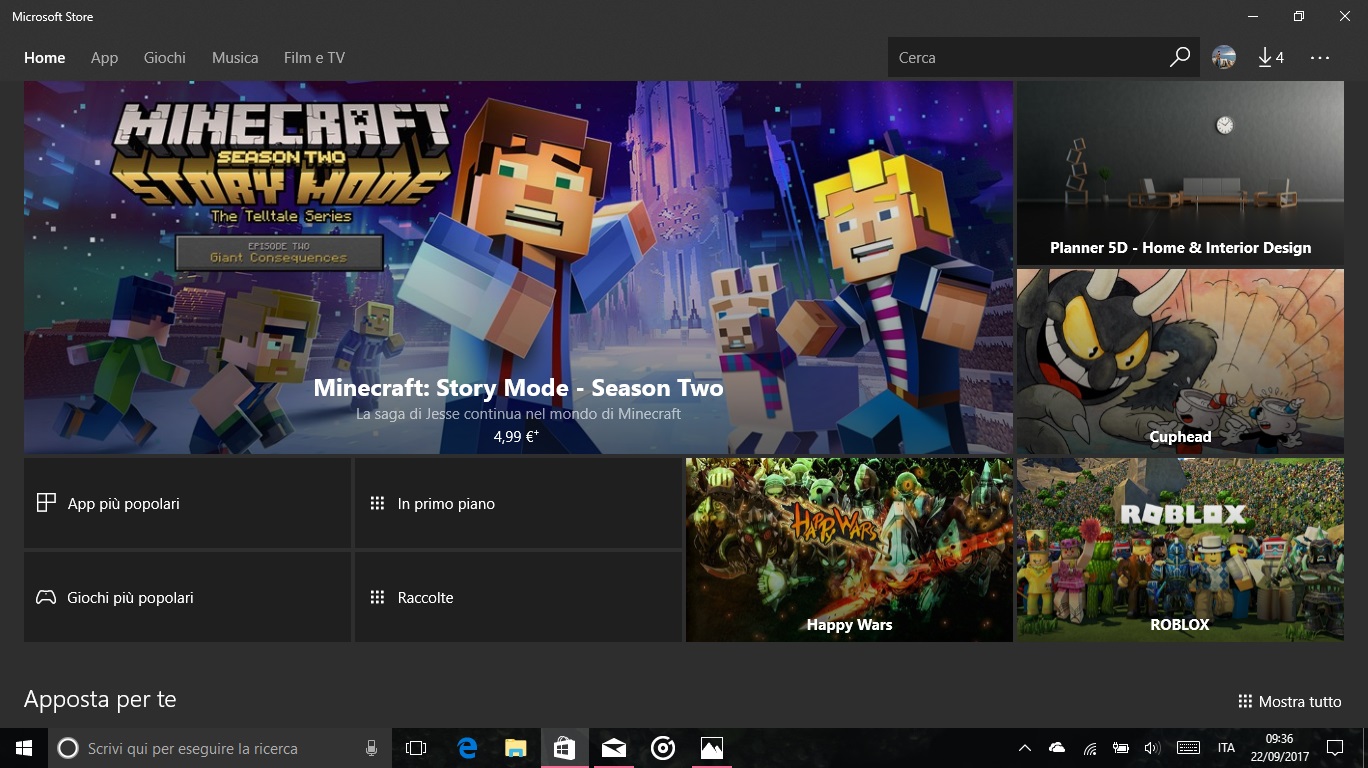Switch to the Musica tab
The width and height of the screenshot is (1368, 768).
pos(235,58)
